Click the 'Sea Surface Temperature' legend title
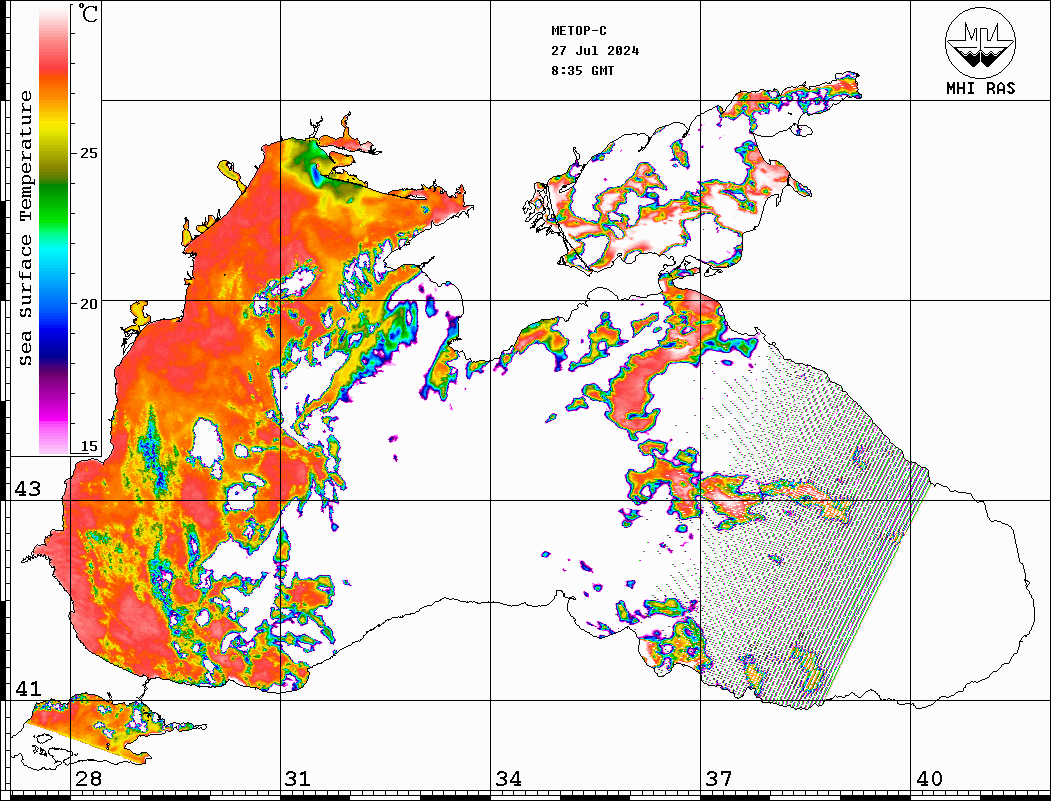Viewport: 1051px width, 801px height. click(25, 228)
